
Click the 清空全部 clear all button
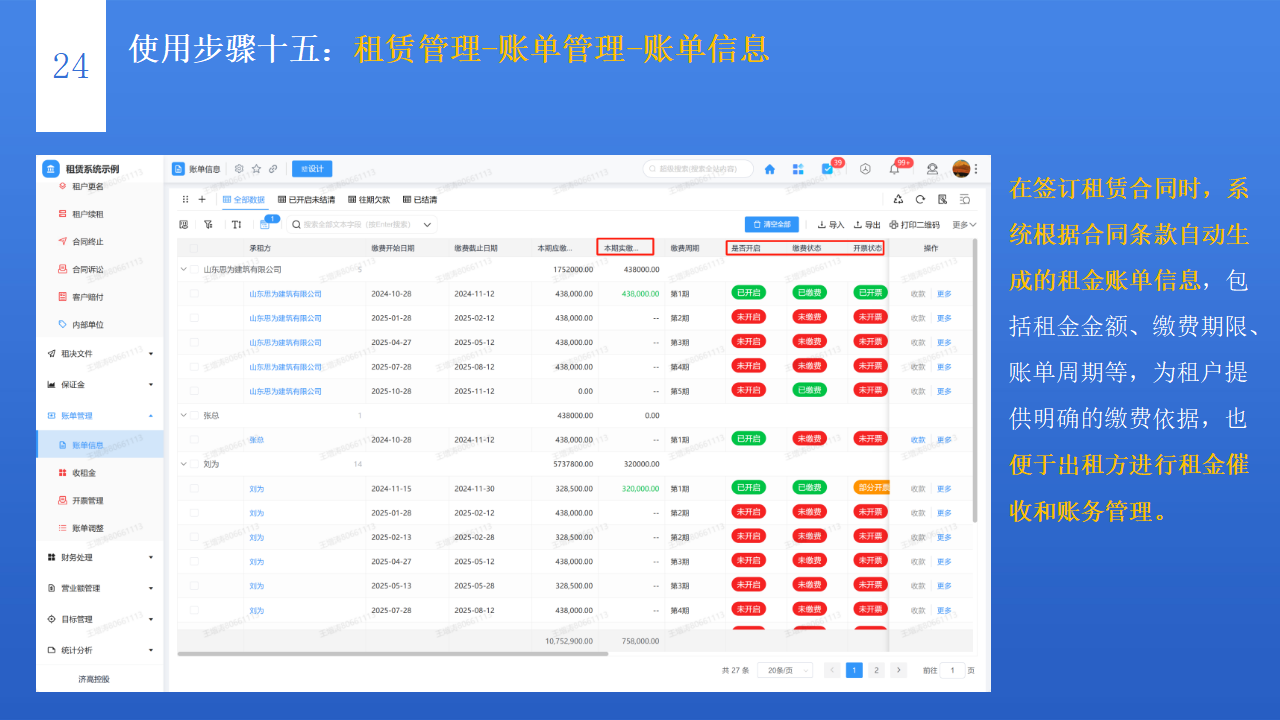(772, 225)
